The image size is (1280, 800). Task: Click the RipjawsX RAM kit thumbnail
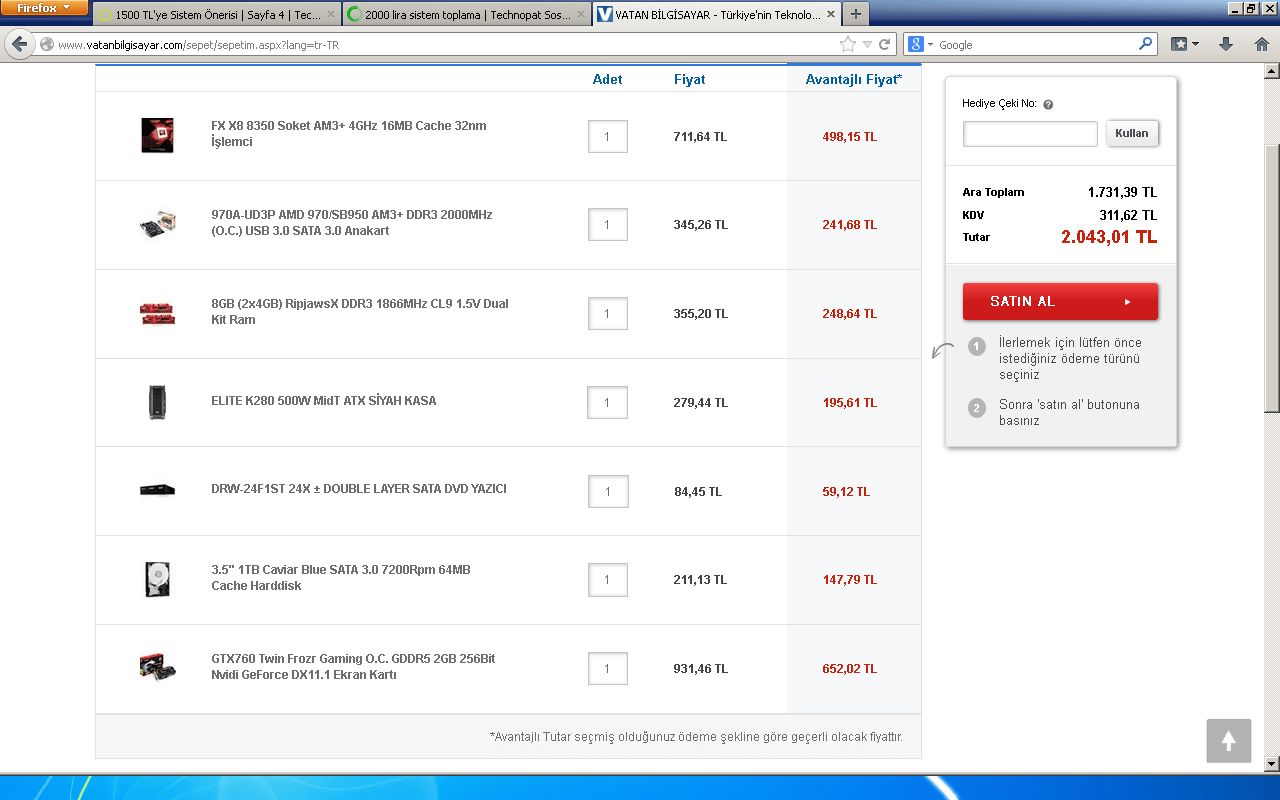pos(158,313)
